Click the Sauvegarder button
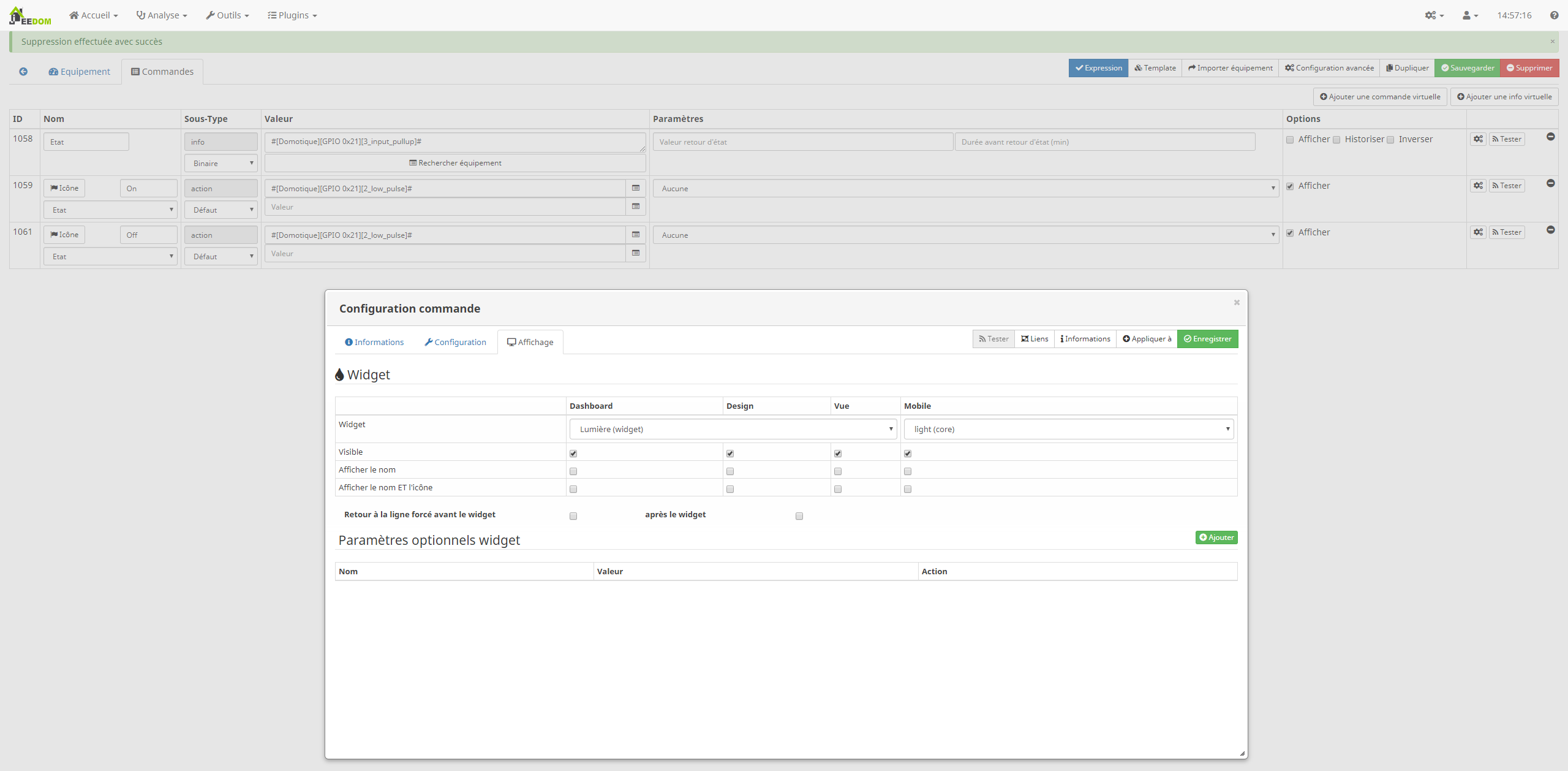This screenshot has width=1568, height=771. (1468, 68)
